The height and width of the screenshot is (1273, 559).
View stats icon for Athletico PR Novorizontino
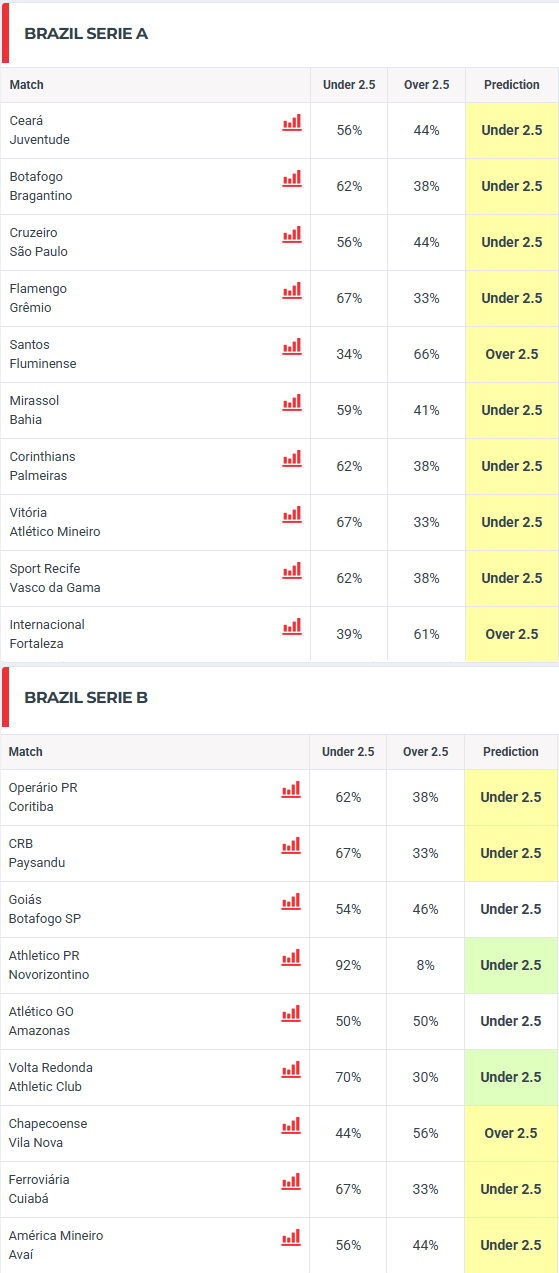coord(290,958)
